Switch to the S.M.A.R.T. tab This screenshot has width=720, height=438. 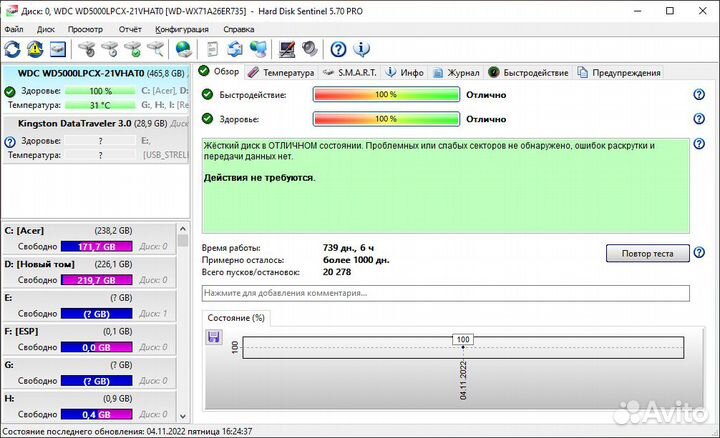pos(349,73)
